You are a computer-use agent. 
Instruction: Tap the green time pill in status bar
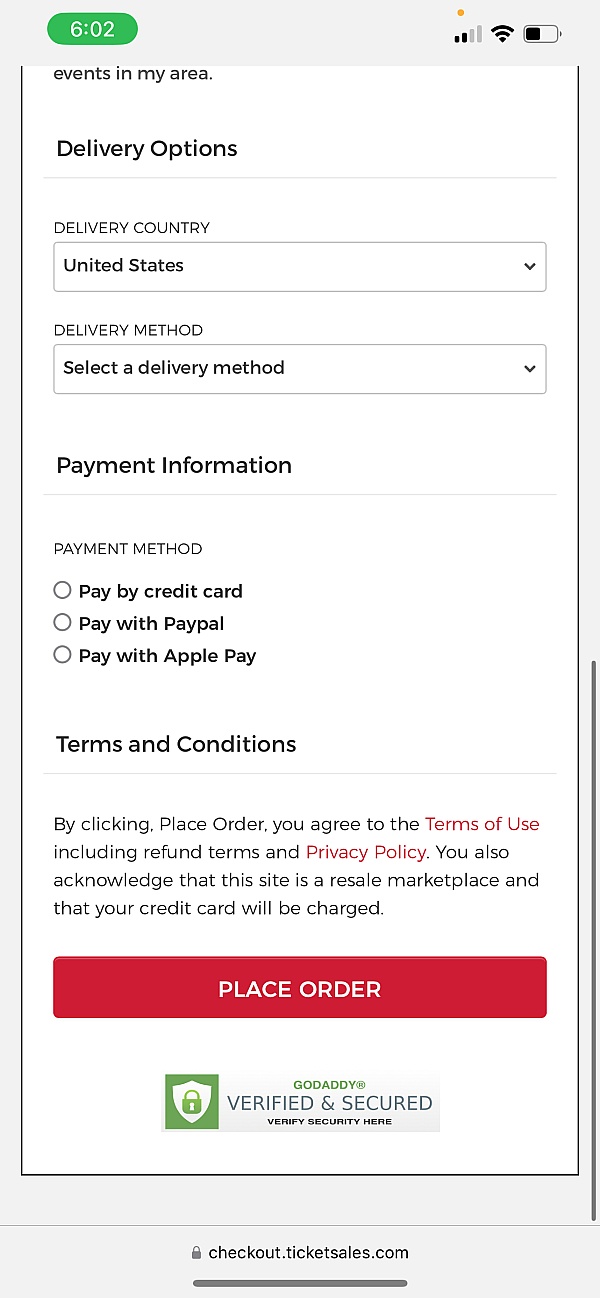[92, 30]
